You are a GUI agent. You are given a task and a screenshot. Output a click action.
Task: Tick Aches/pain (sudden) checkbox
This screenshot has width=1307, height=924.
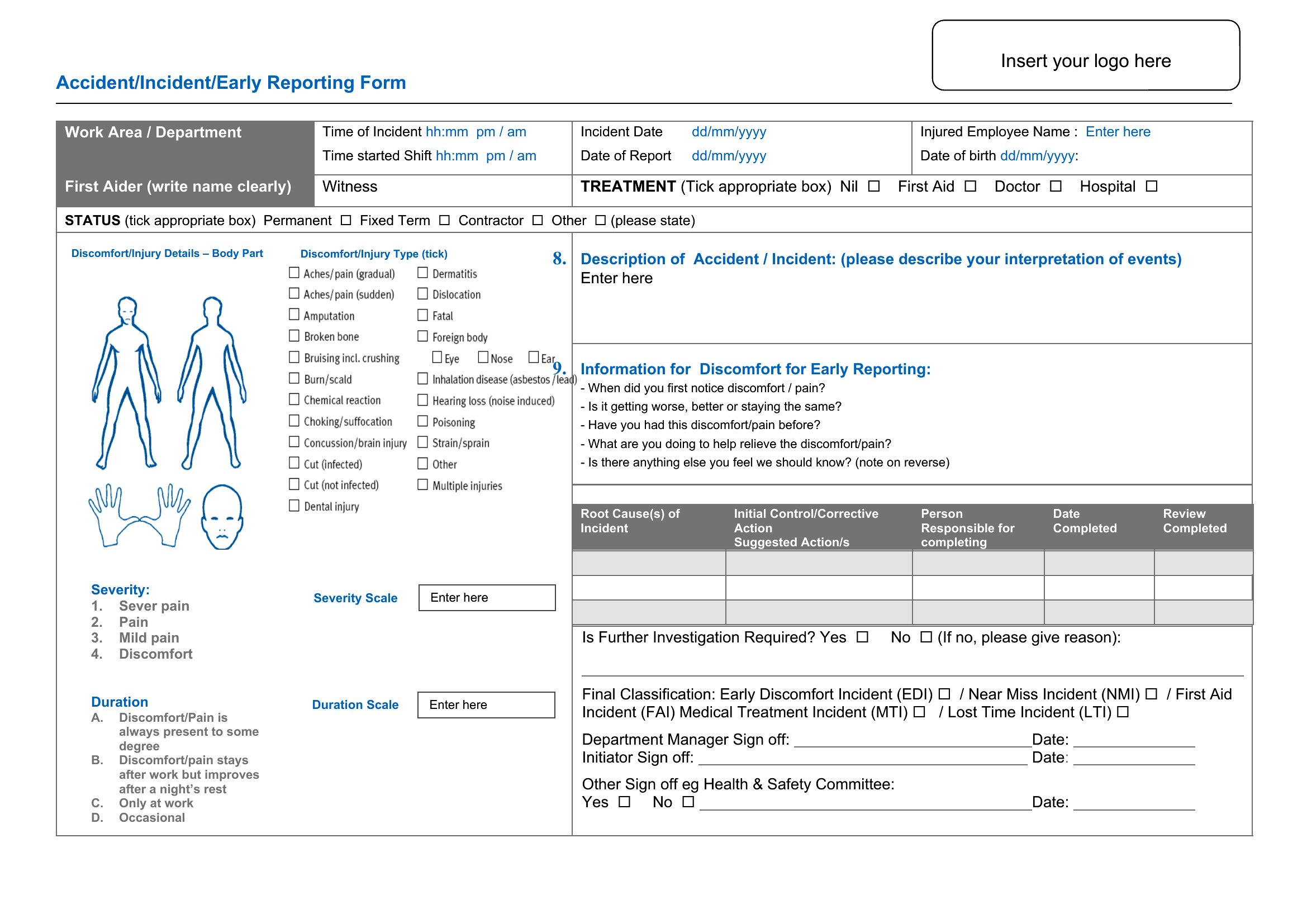(x=294, y=294)
